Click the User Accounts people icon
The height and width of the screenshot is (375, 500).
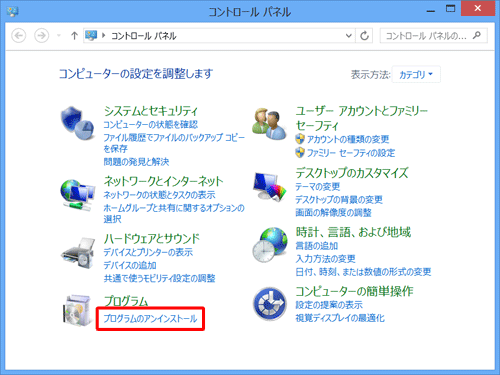269,124
